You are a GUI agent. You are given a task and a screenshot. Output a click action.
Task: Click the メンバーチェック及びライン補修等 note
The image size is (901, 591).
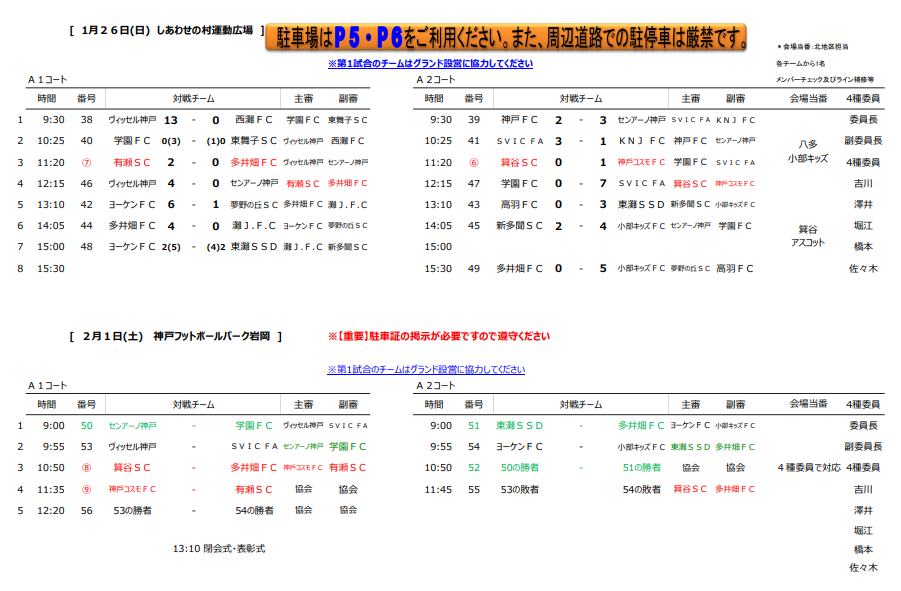[825, 79]
